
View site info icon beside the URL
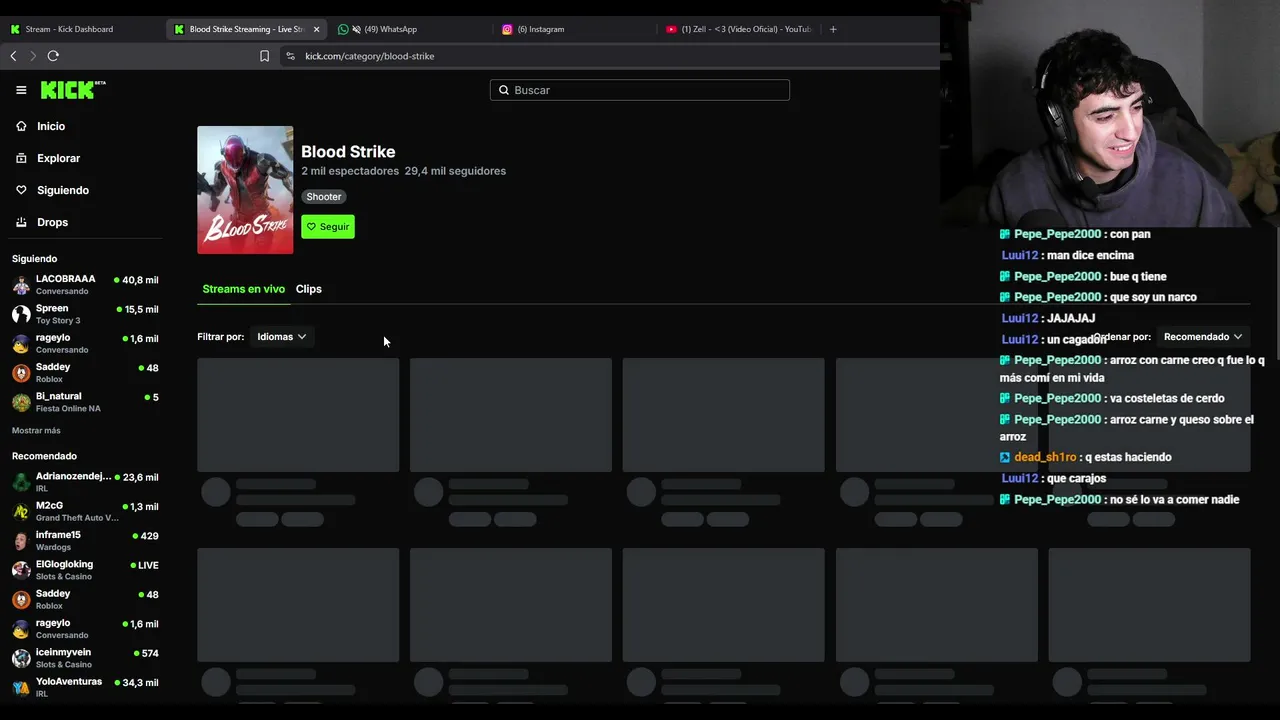pos(290,56)
